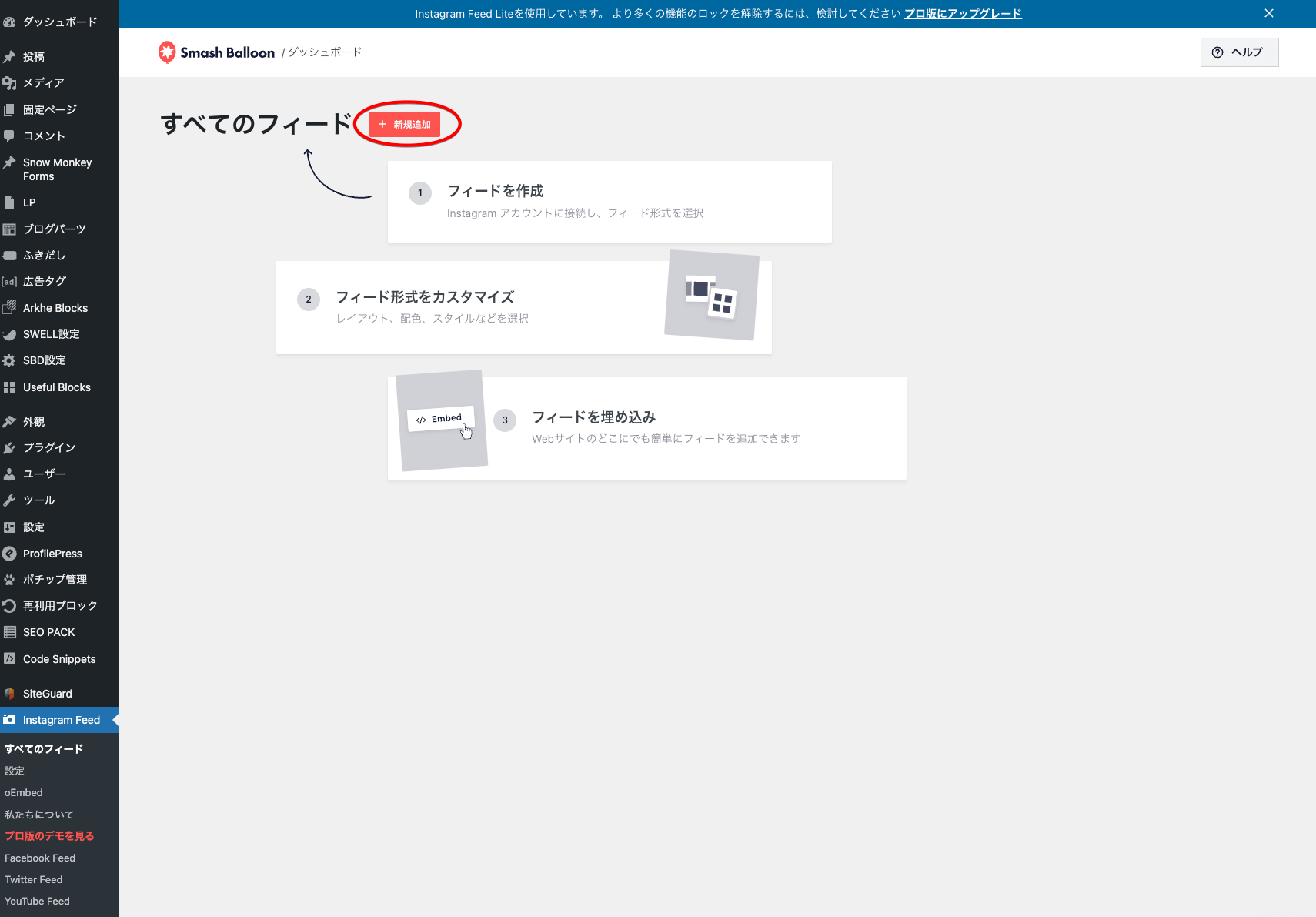
Task: Open the 私たちについて submenu item
Action: click(39, 815)
